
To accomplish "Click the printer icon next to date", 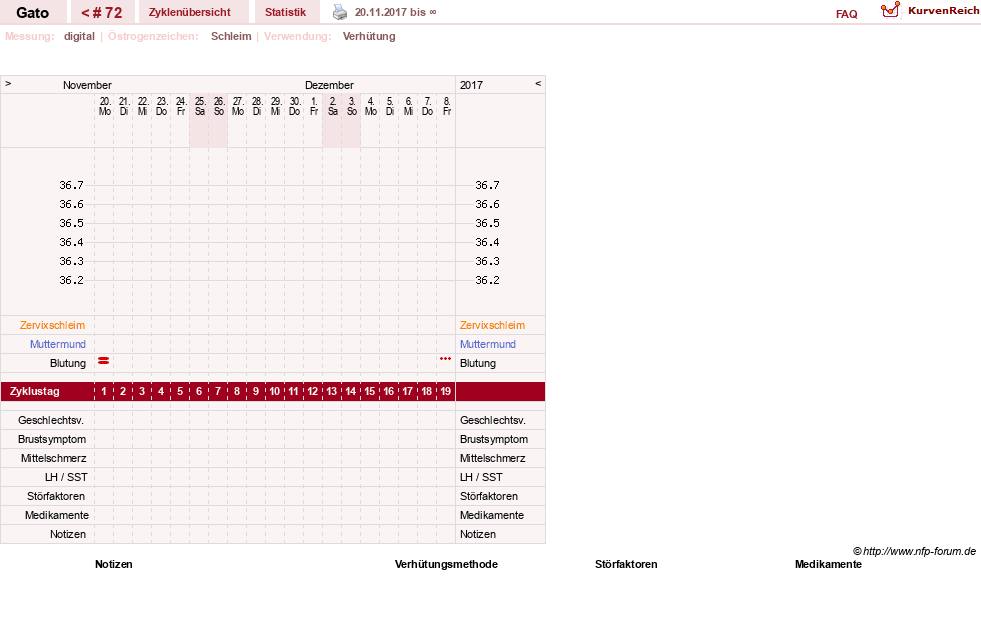I will pyautogui.click(x=340, y=13).
